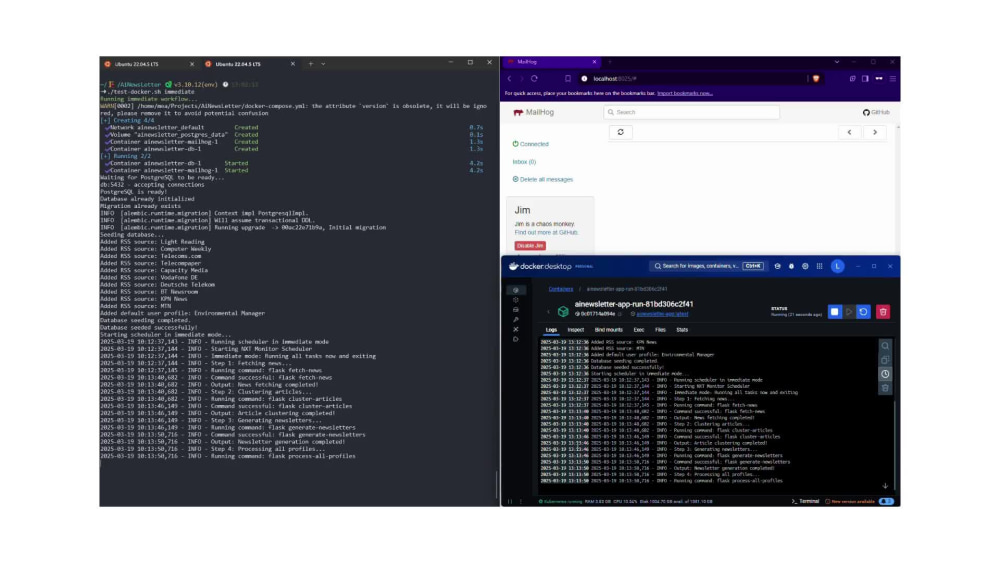The height and width of the screenshot is (563, 1000).
Task: Open the Docker troubleshoot bug icon
Action: coord(791,266)
